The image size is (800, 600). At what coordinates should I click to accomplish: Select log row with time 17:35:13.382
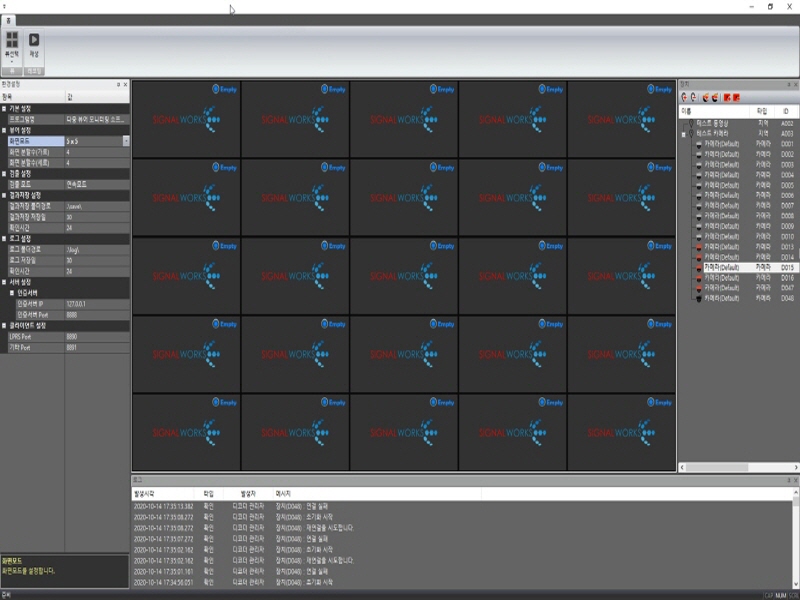(x=462, y=506)
